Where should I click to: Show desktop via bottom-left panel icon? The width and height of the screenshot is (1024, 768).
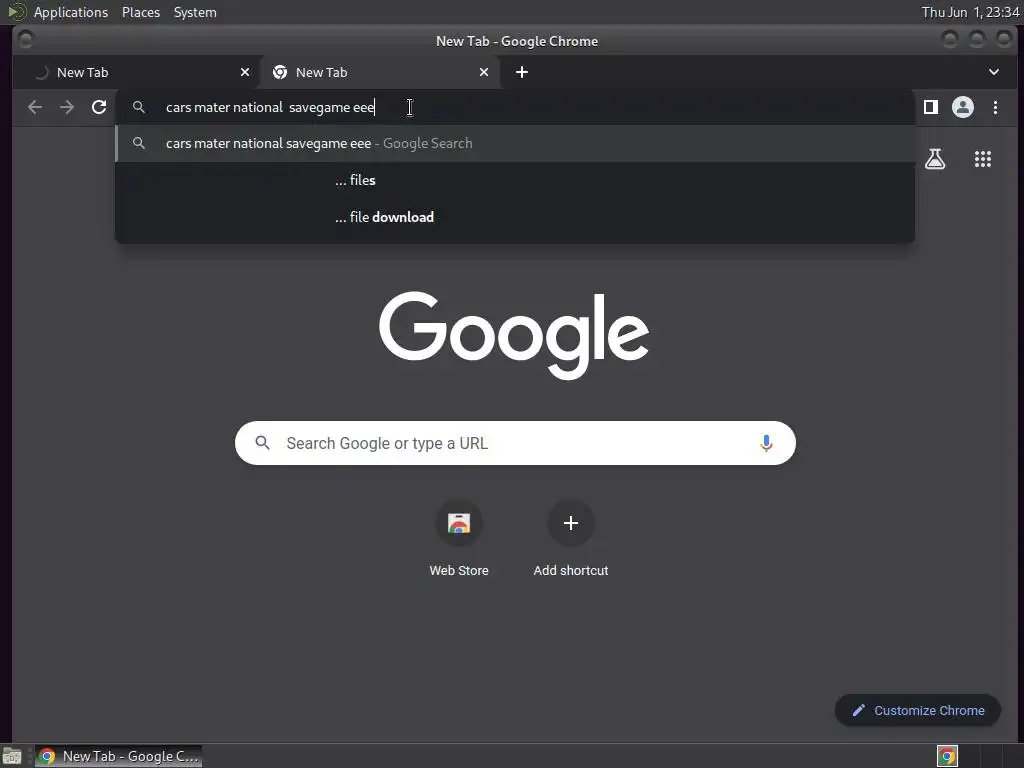tap(12, 756)
